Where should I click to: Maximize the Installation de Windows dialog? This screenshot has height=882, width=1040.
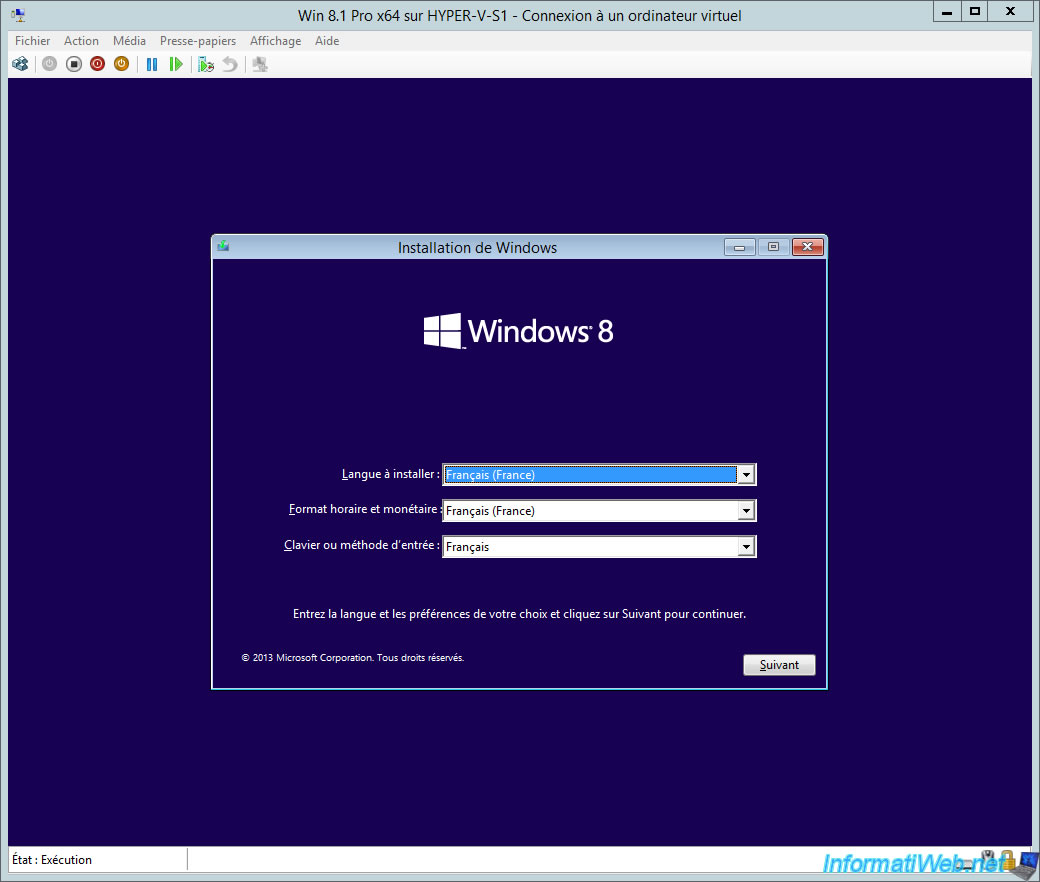click(x=773, y=247)
